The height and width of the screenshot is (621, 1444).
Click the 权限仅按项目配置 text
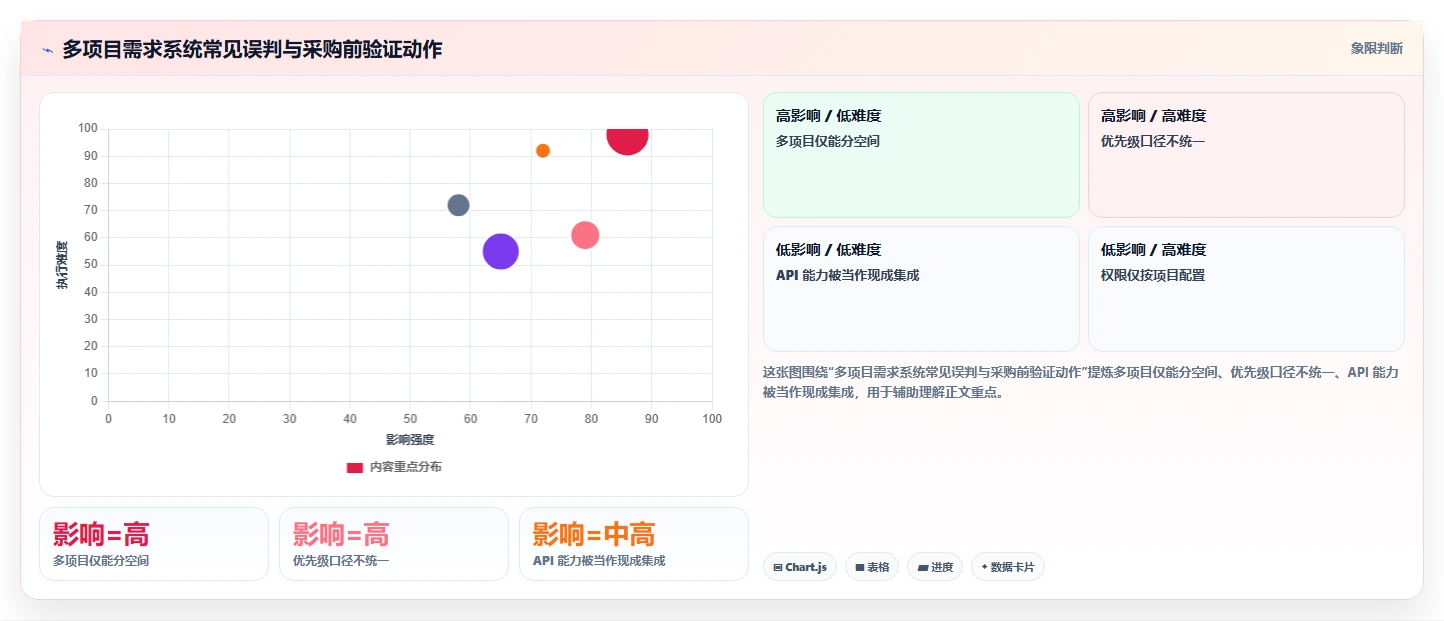[x=1153, y=275]
